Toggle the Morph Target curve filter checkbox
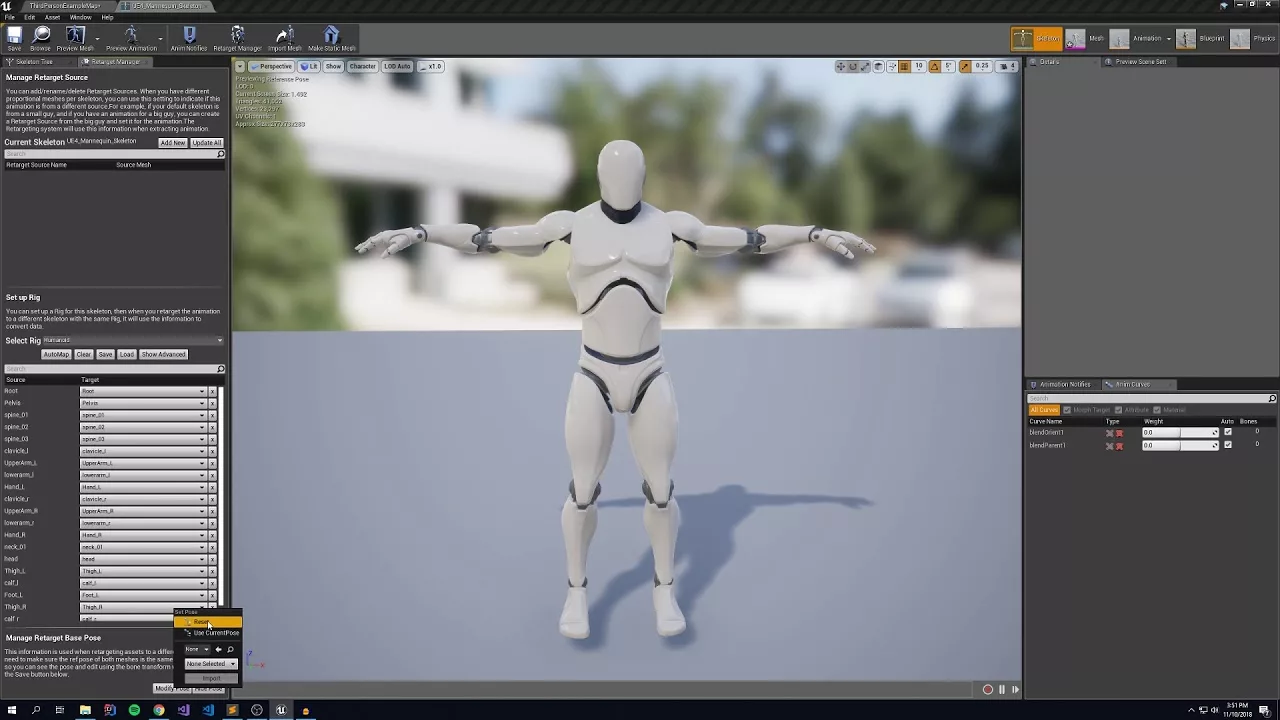 click(x=1067, y=410)
